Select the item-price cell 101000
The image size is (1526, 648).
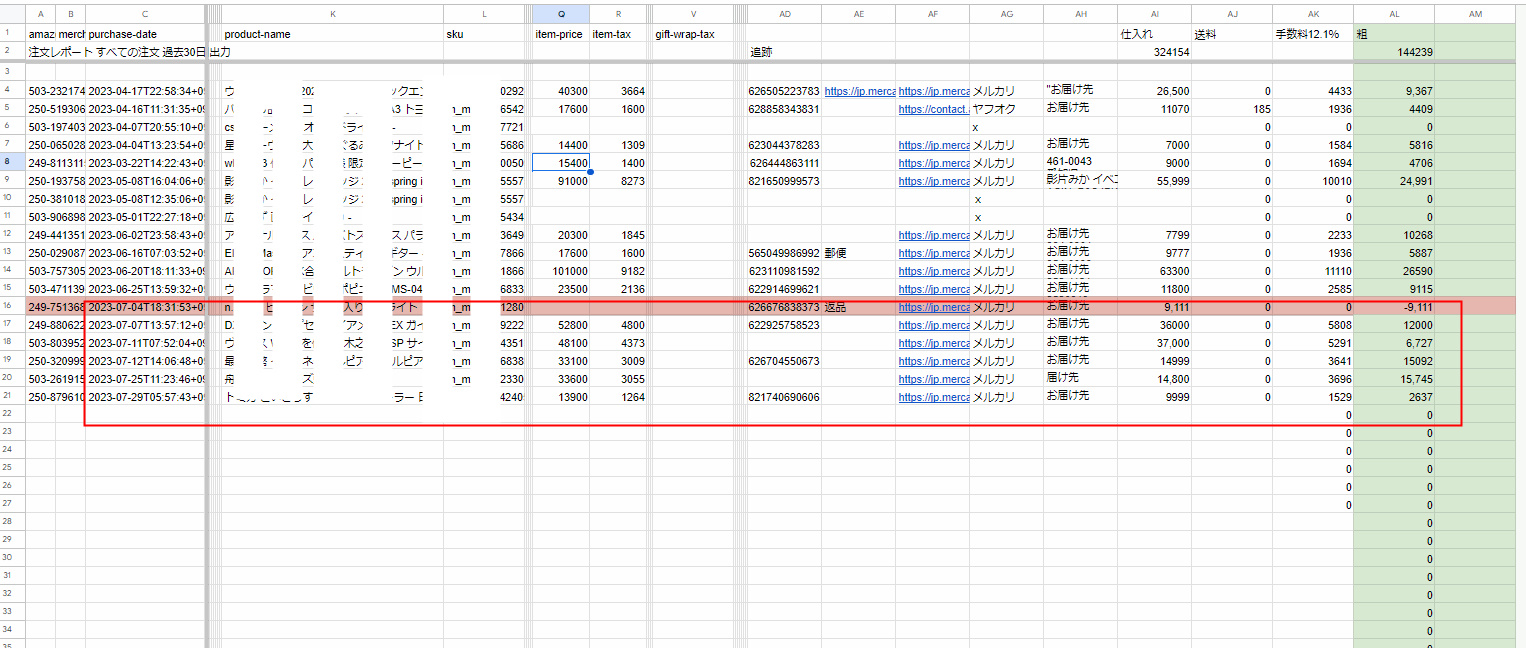560,271
